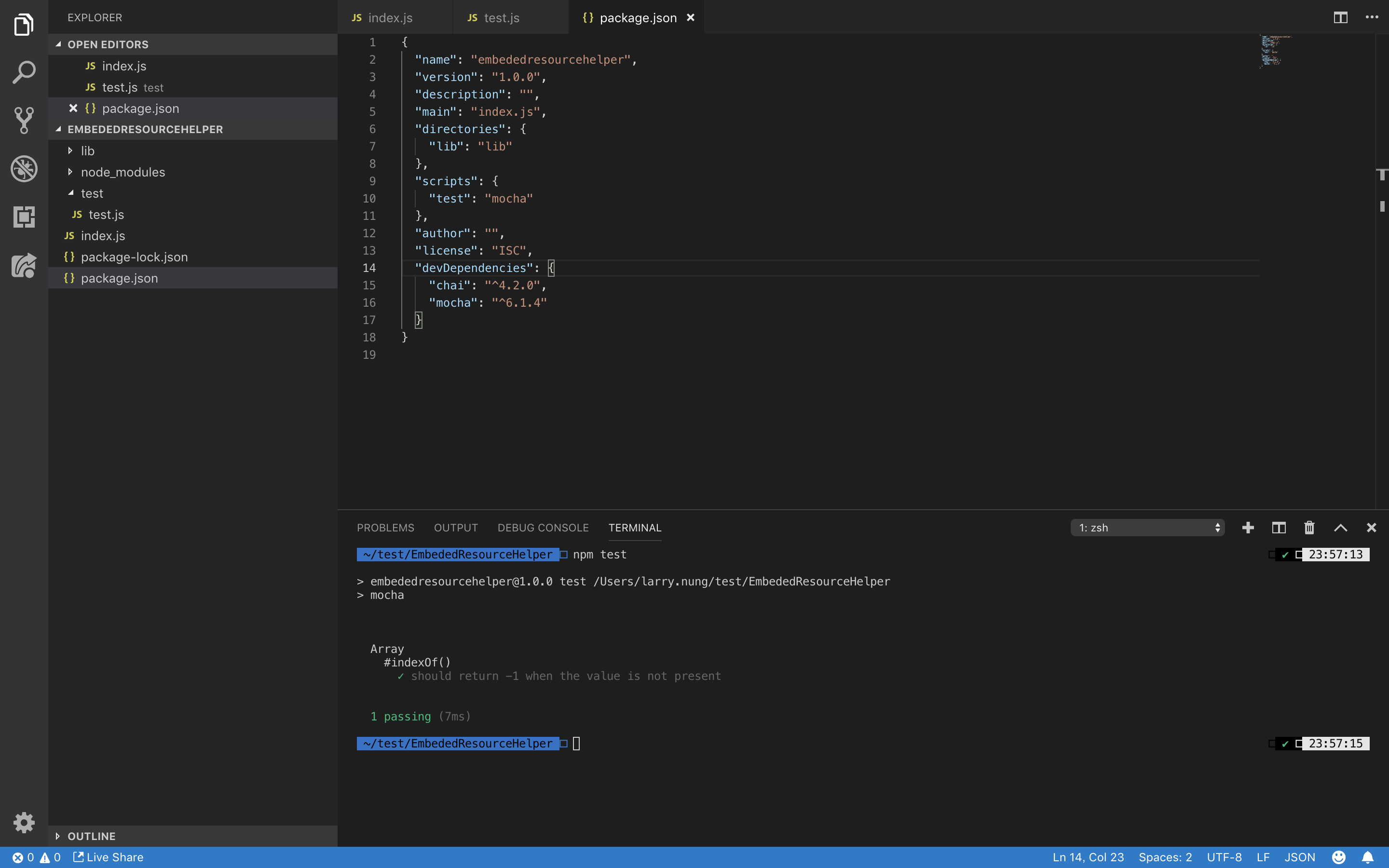Viewport: 1389px width, 868px height.
Task: Open feedback smiley in status bar
Action: point(1338,857)
